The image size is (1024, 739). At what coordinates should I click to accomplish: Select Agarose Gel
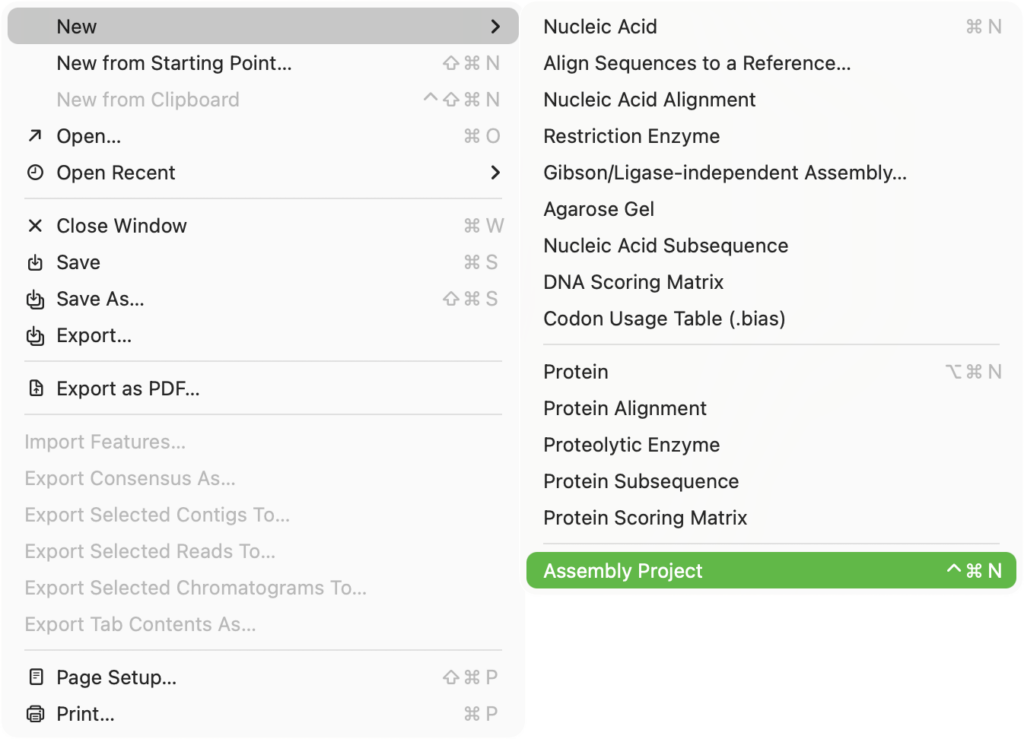pos(598,209)
